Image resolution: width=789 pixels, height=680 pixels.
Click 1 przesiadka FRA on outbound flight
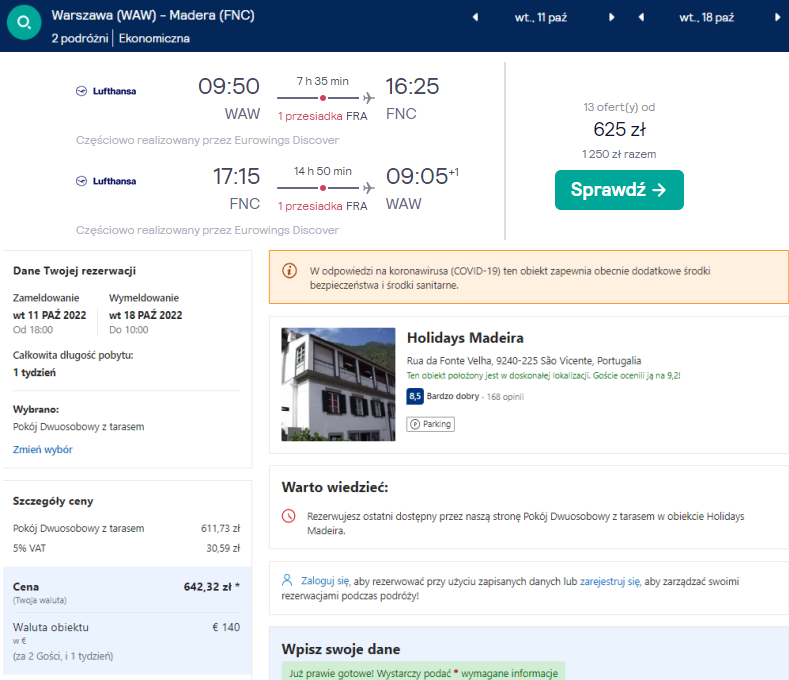(x=323, y=116)
